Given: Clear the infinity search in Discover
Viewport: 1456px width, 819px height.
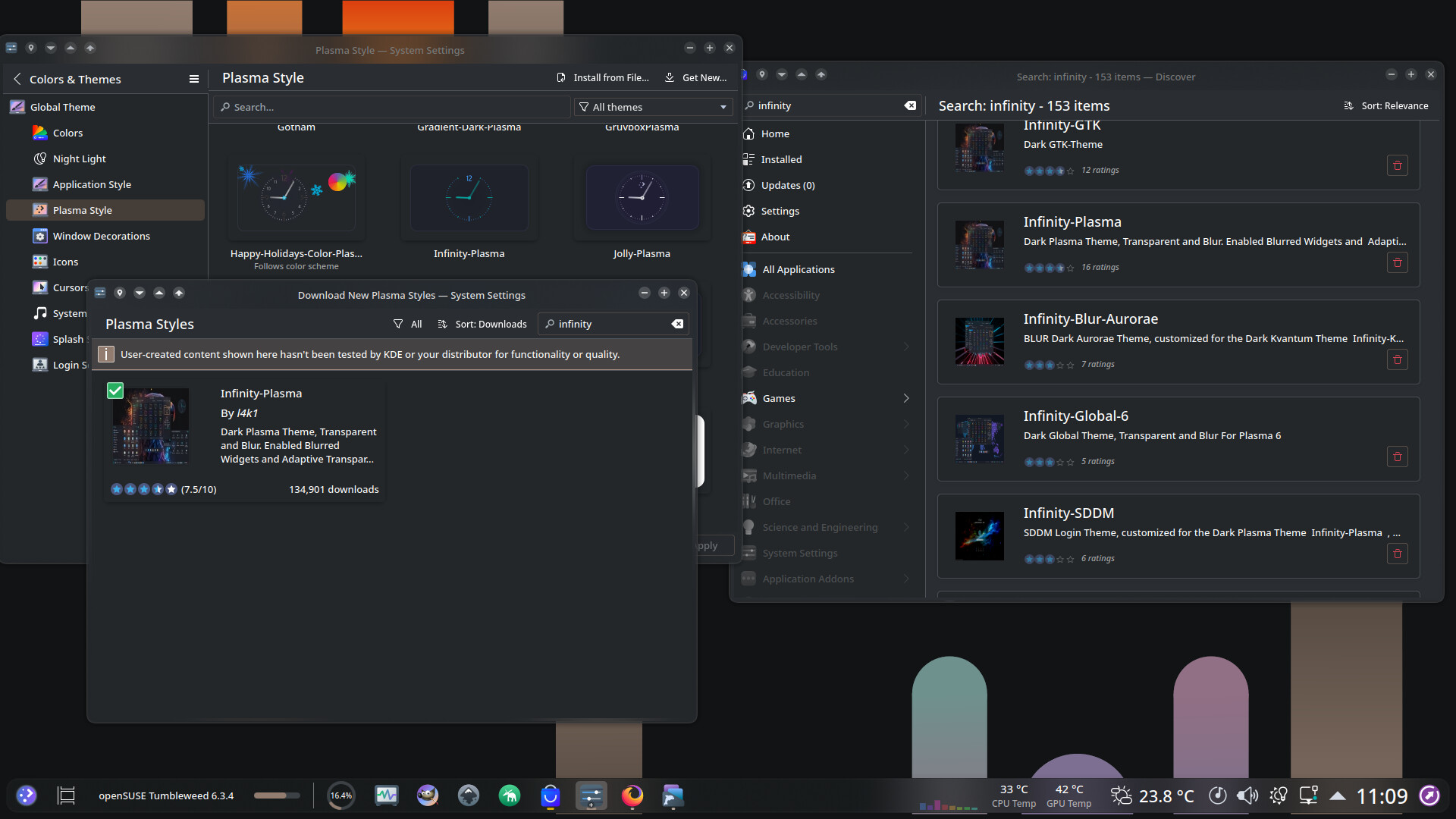Looking at the screenshot, I should (910, 105).
